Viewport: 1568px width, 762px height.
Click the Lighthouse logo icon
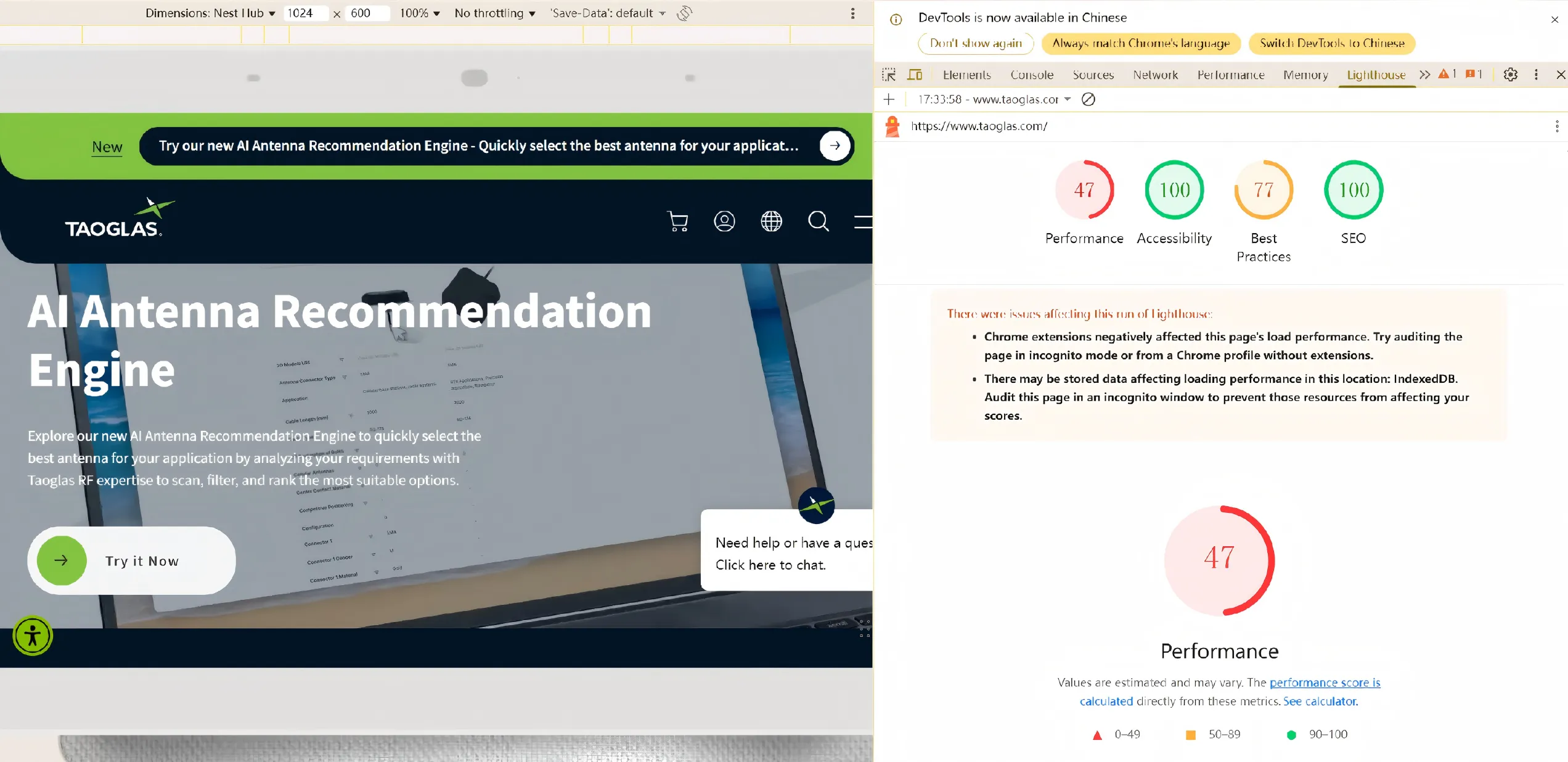892,126
